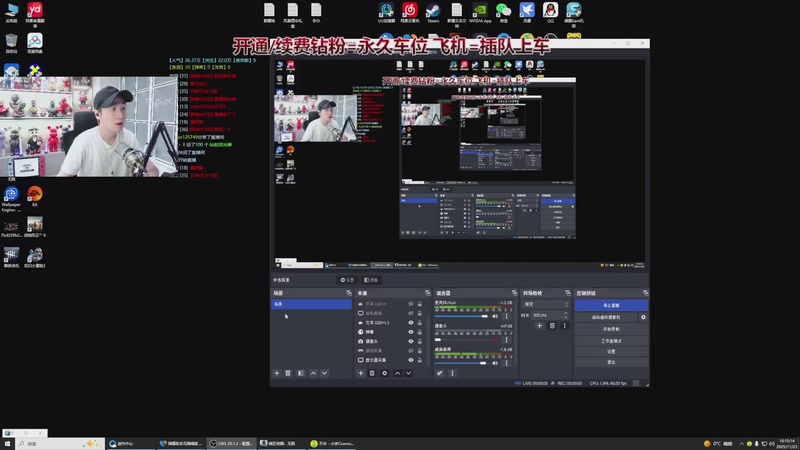800x450 pixels.
Task: Toggle lock on 显示器采集 source
Action: tap(420, 360)
